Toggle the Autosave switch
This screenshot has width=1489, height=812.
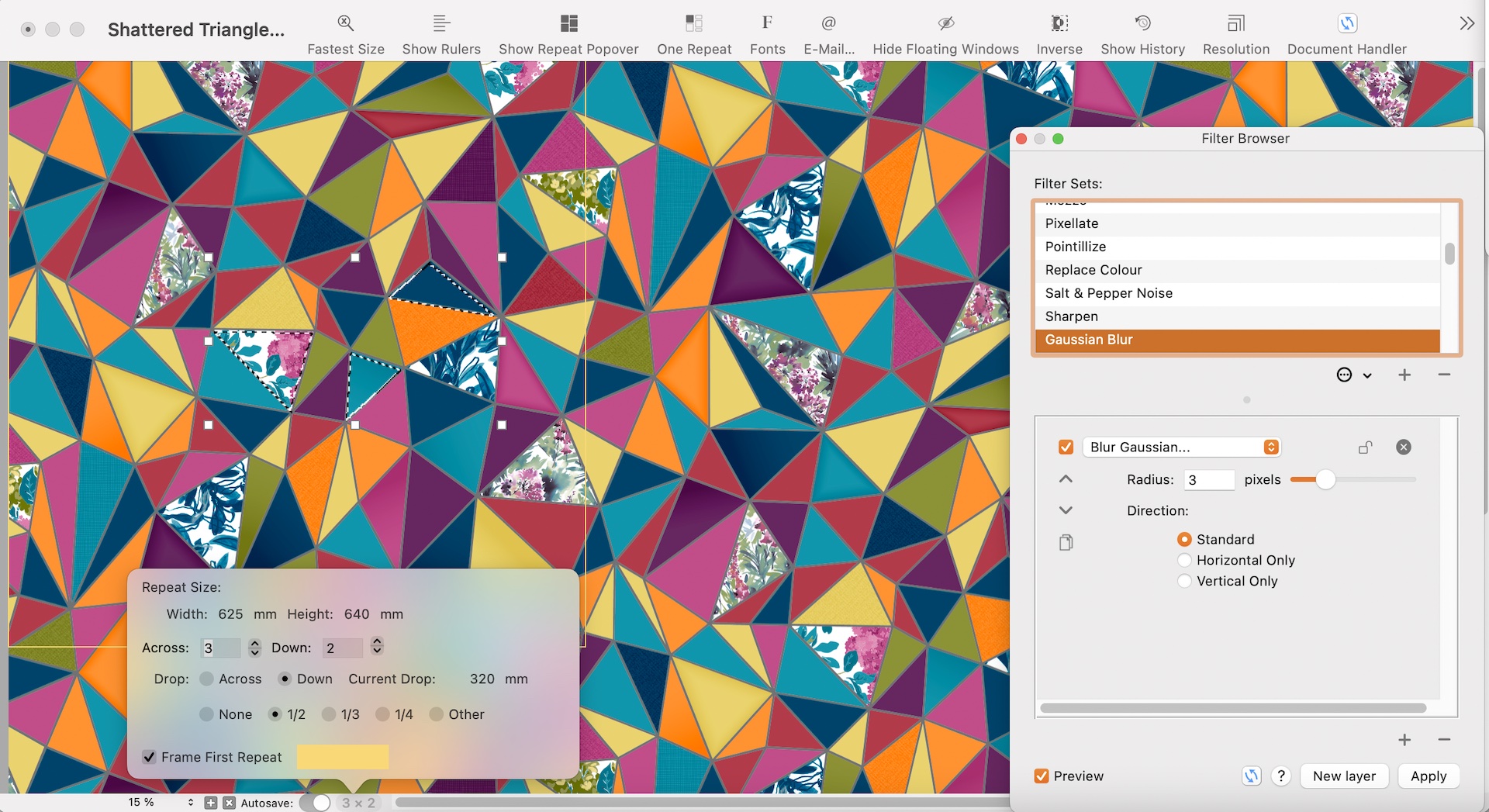316,803
